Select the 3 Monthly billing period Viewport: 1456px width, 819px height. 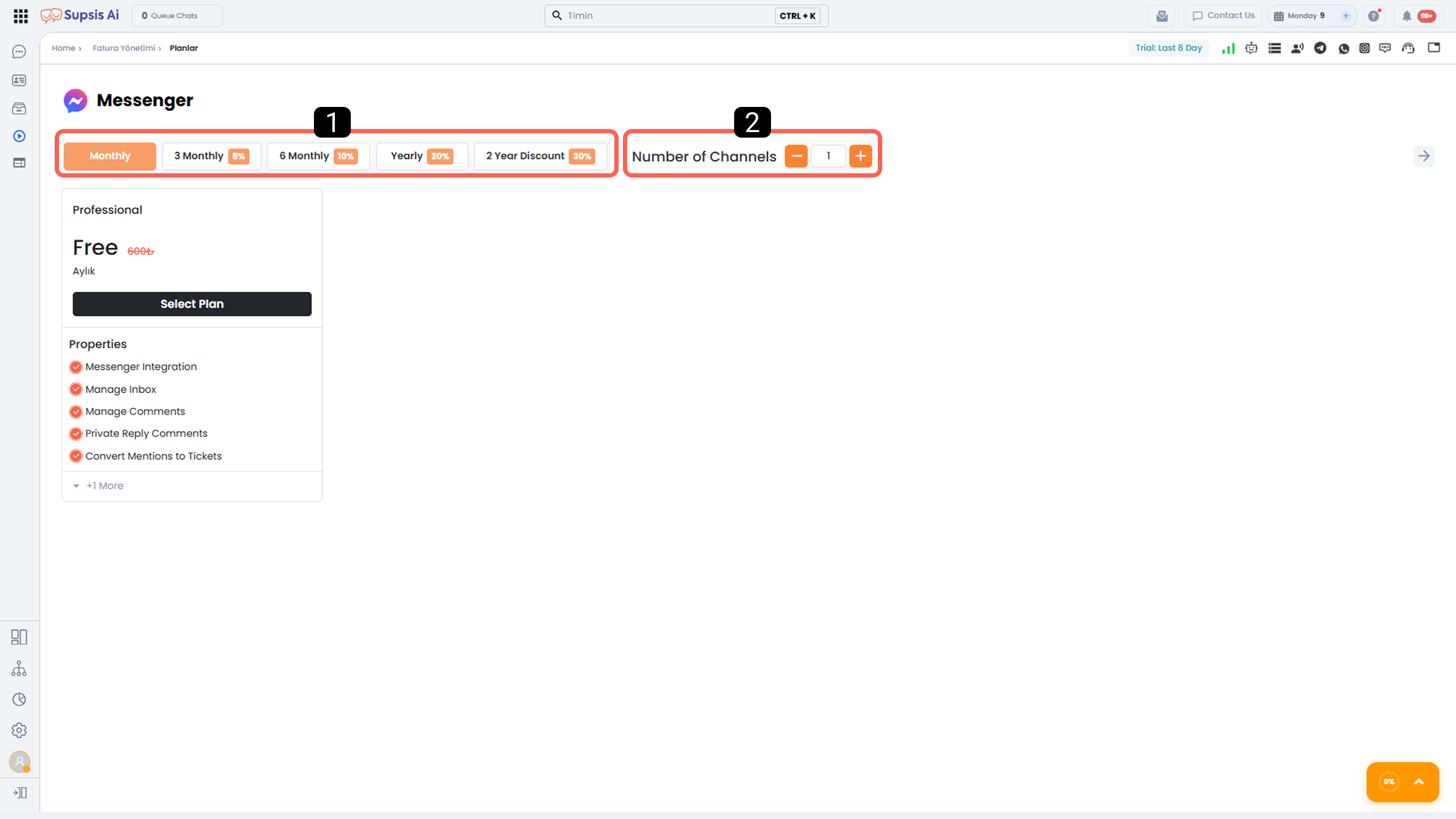(x=211, y=156)
